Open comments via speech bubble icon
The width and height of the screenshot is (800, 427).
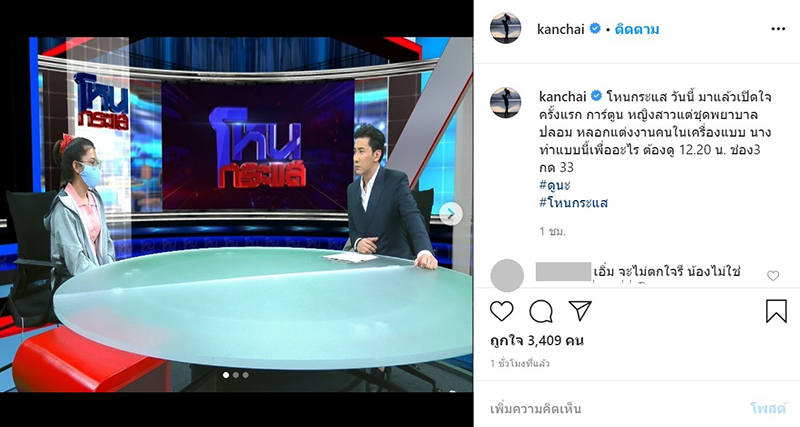[x=541, y=311]
